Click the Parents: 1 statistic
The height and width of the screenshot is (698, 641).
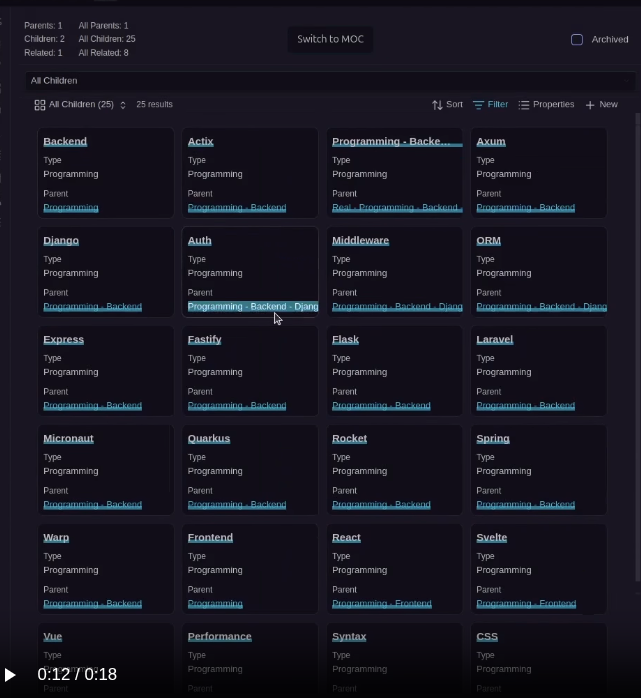pos(43,26)
